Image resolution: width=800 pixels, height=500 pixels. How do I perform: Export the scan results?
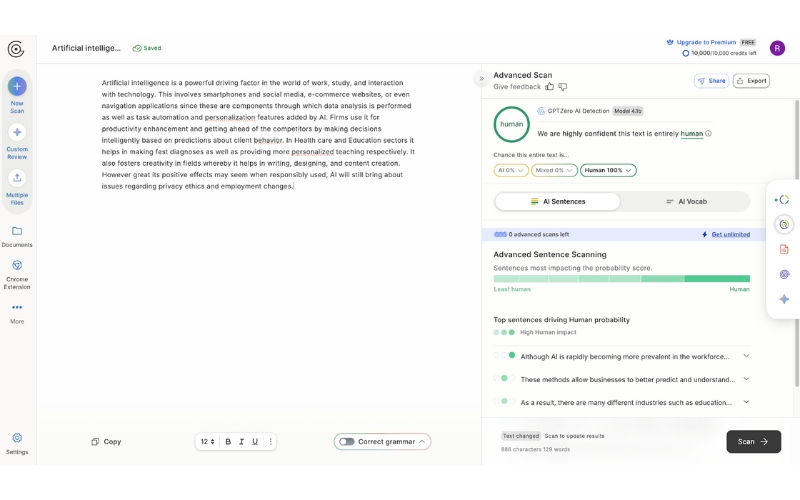751,81
